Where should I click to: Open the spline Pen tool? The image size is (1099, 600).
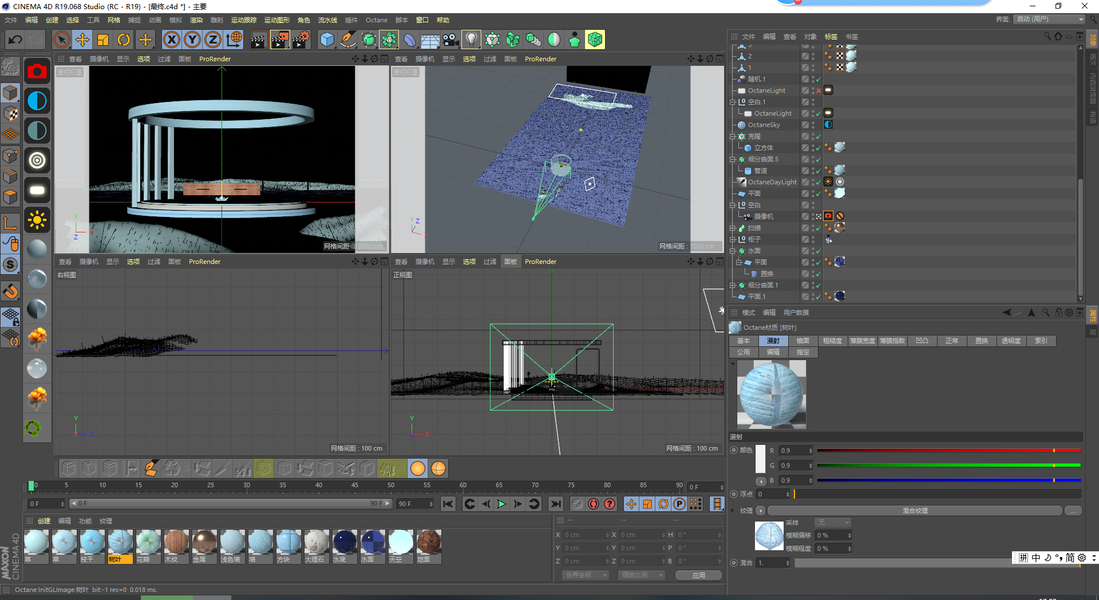click(348, 40)
